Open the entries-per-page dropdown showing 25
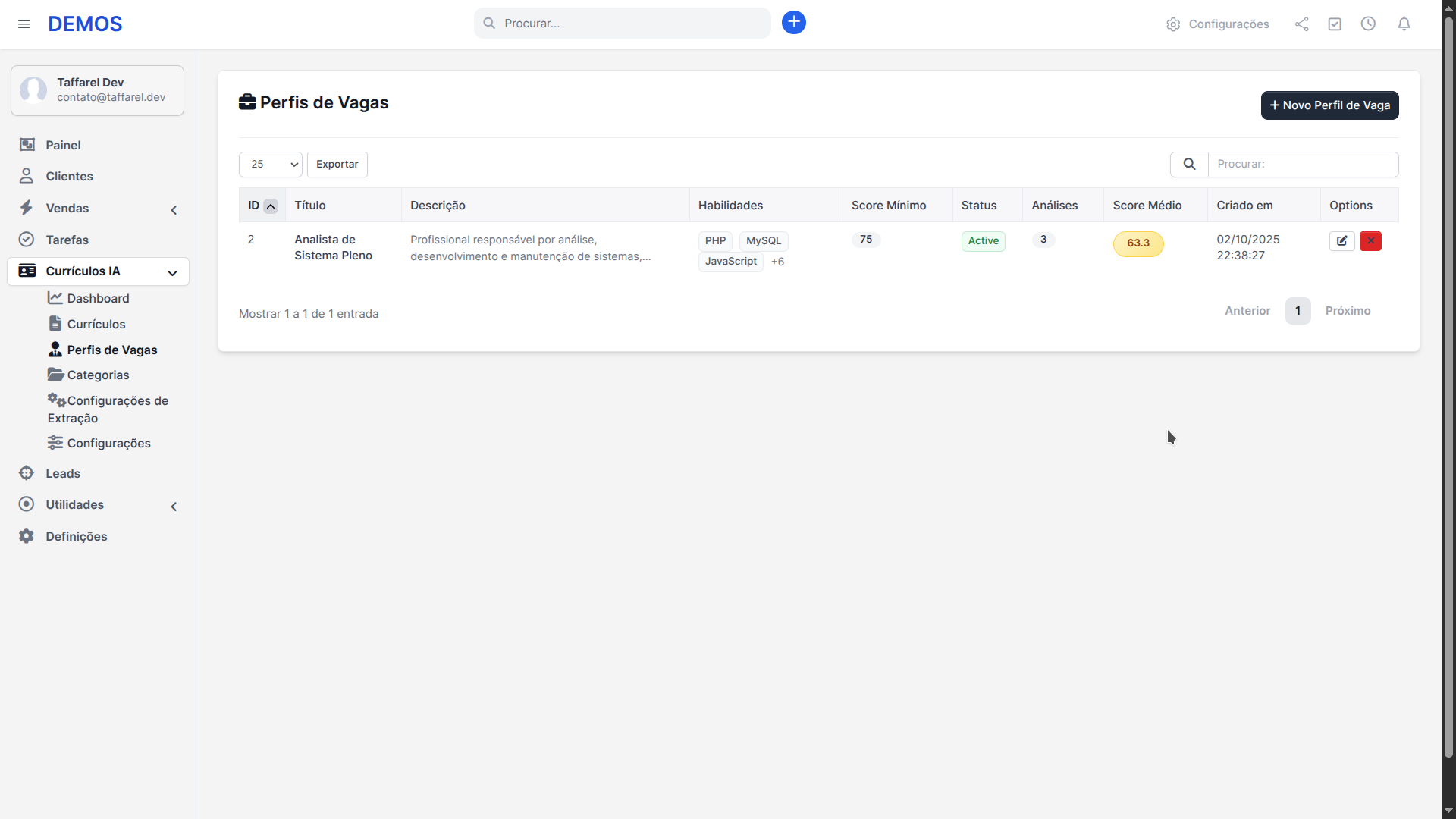Viewport: 1456px width, 819px height. [x=270, y=164]
